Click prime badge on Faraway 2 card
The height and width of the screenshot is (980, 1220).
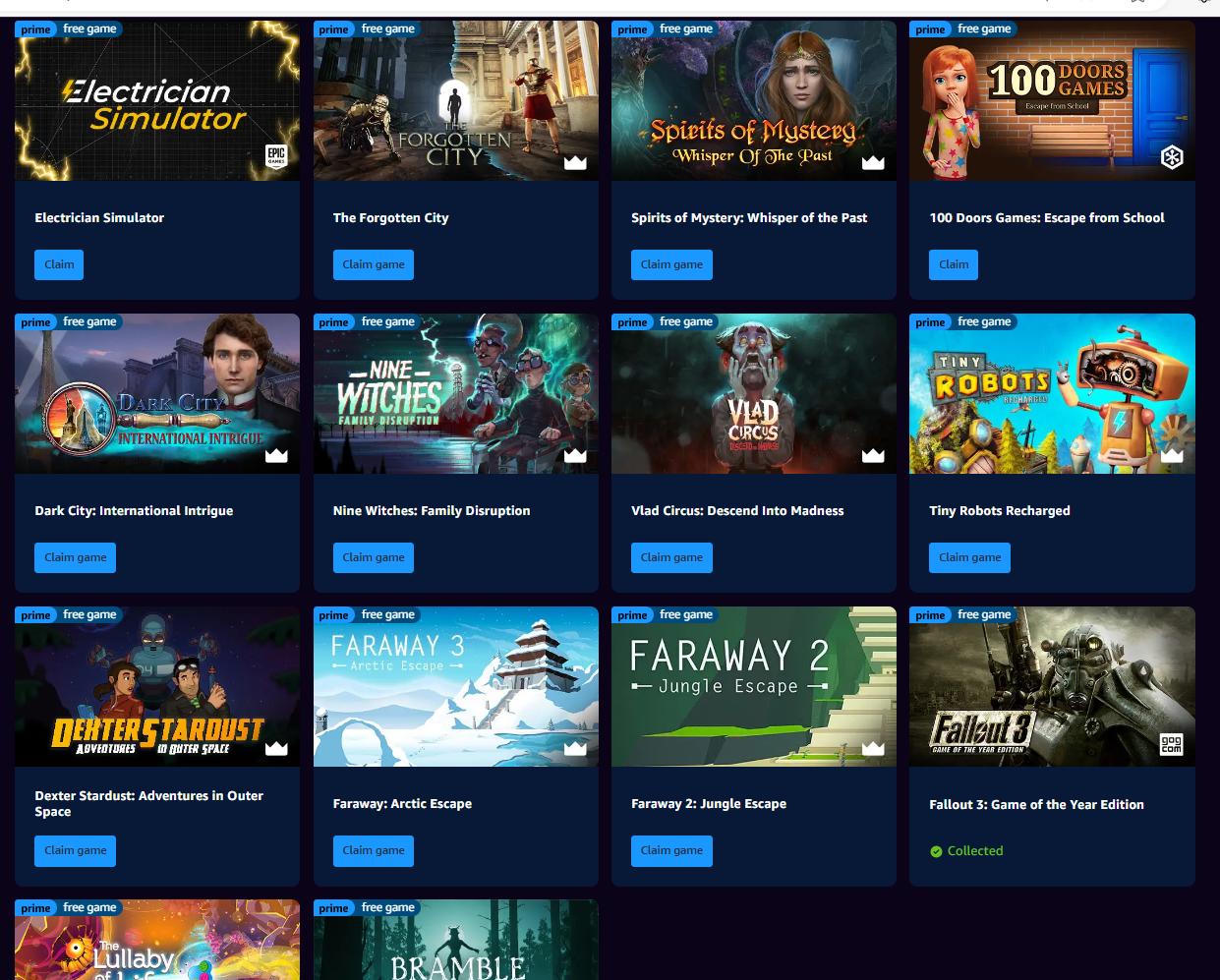click(x=633, y=615)
